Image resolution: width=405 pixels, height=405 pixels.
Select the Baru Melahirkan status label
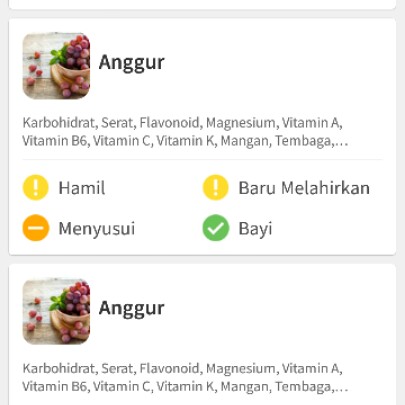point(304,188)
